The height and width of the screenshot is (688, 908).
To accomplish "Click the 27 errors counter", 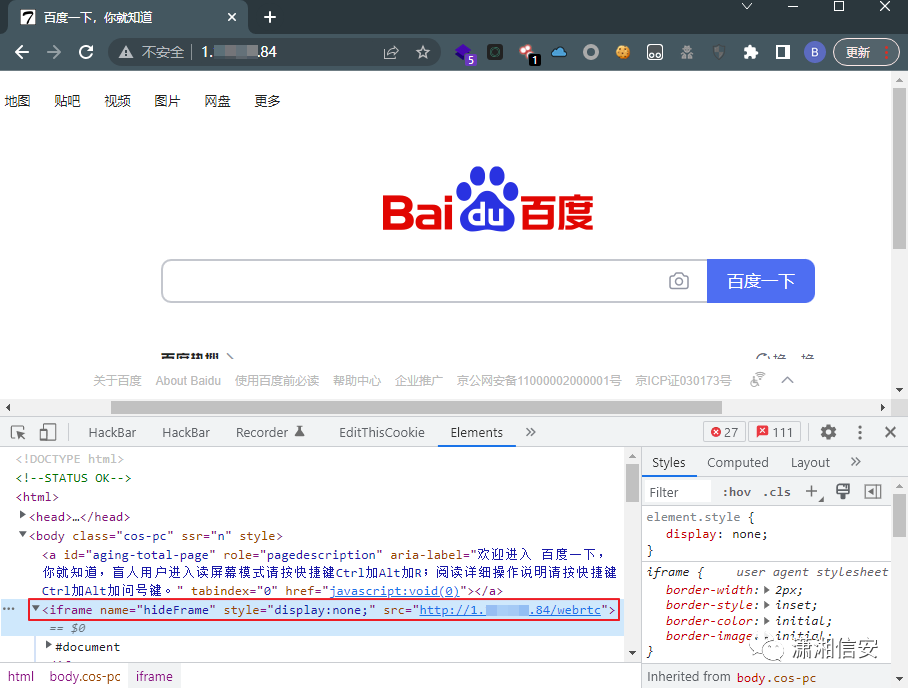I will 724,432.
